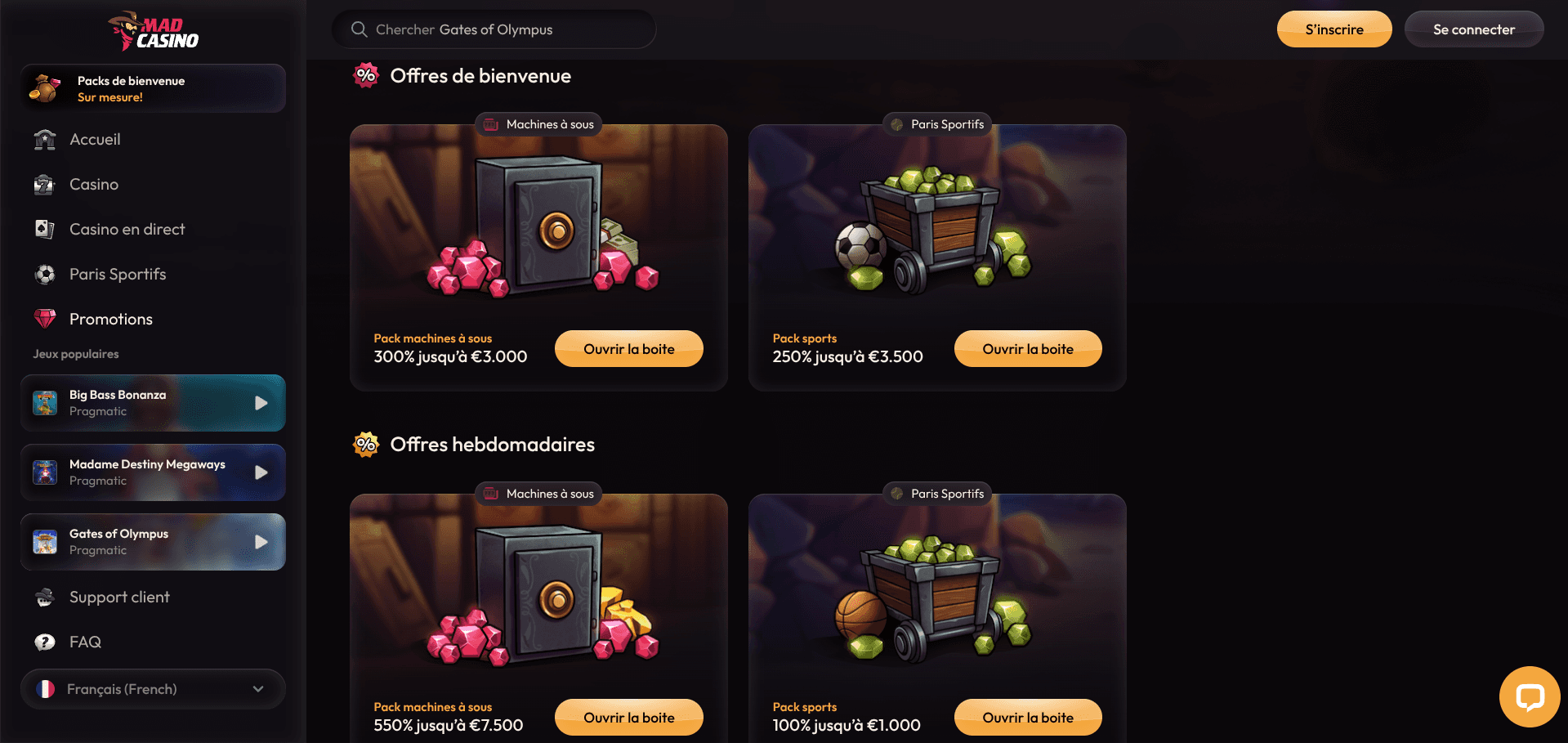Open Support client agent icon
The height and width of the screenshot is (743, 1568).
click(x=45, y=597)
